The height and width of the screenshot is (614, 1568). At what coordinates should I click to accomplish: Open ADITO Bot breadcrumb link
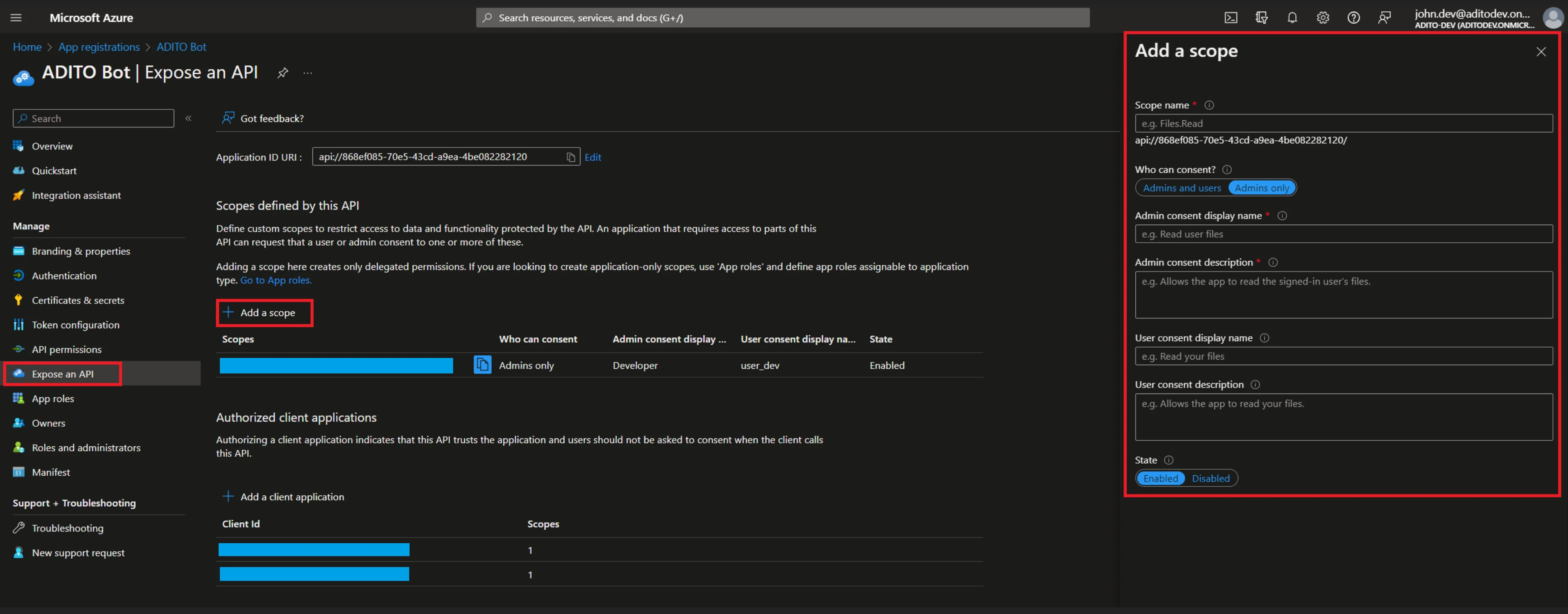coord(181,47)
